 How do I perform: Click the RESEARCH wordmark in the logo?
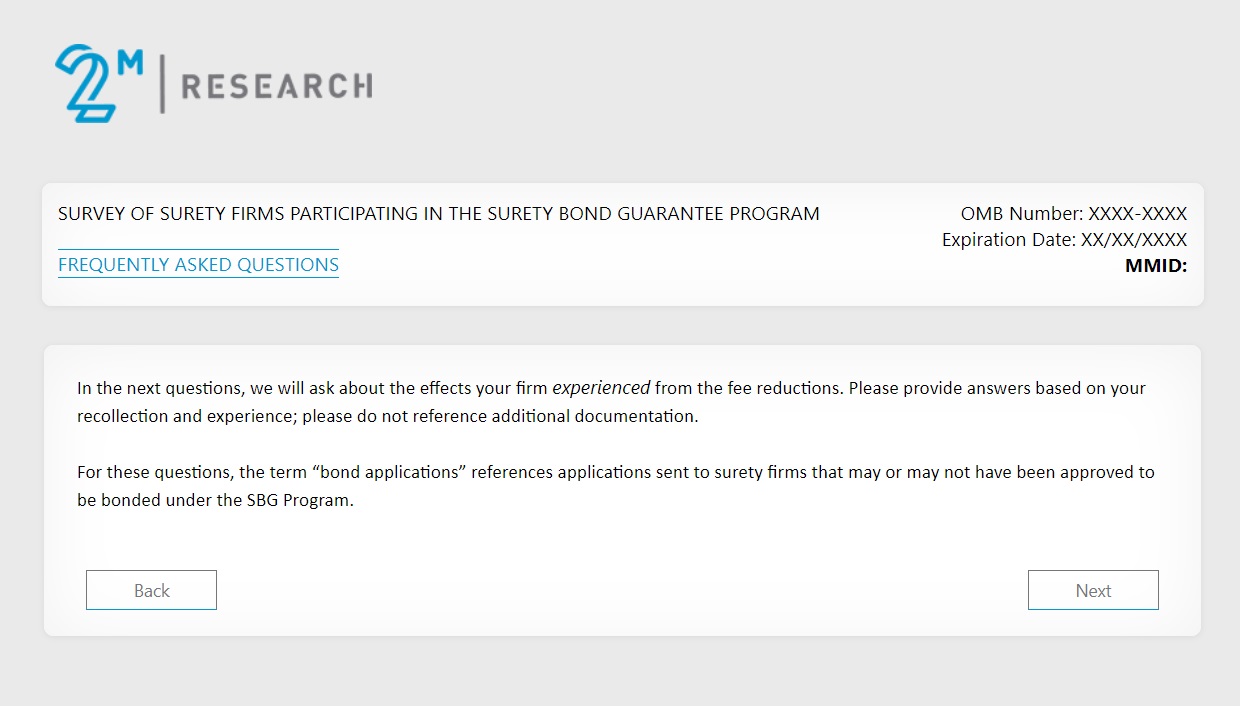click(x=276, y=86)
